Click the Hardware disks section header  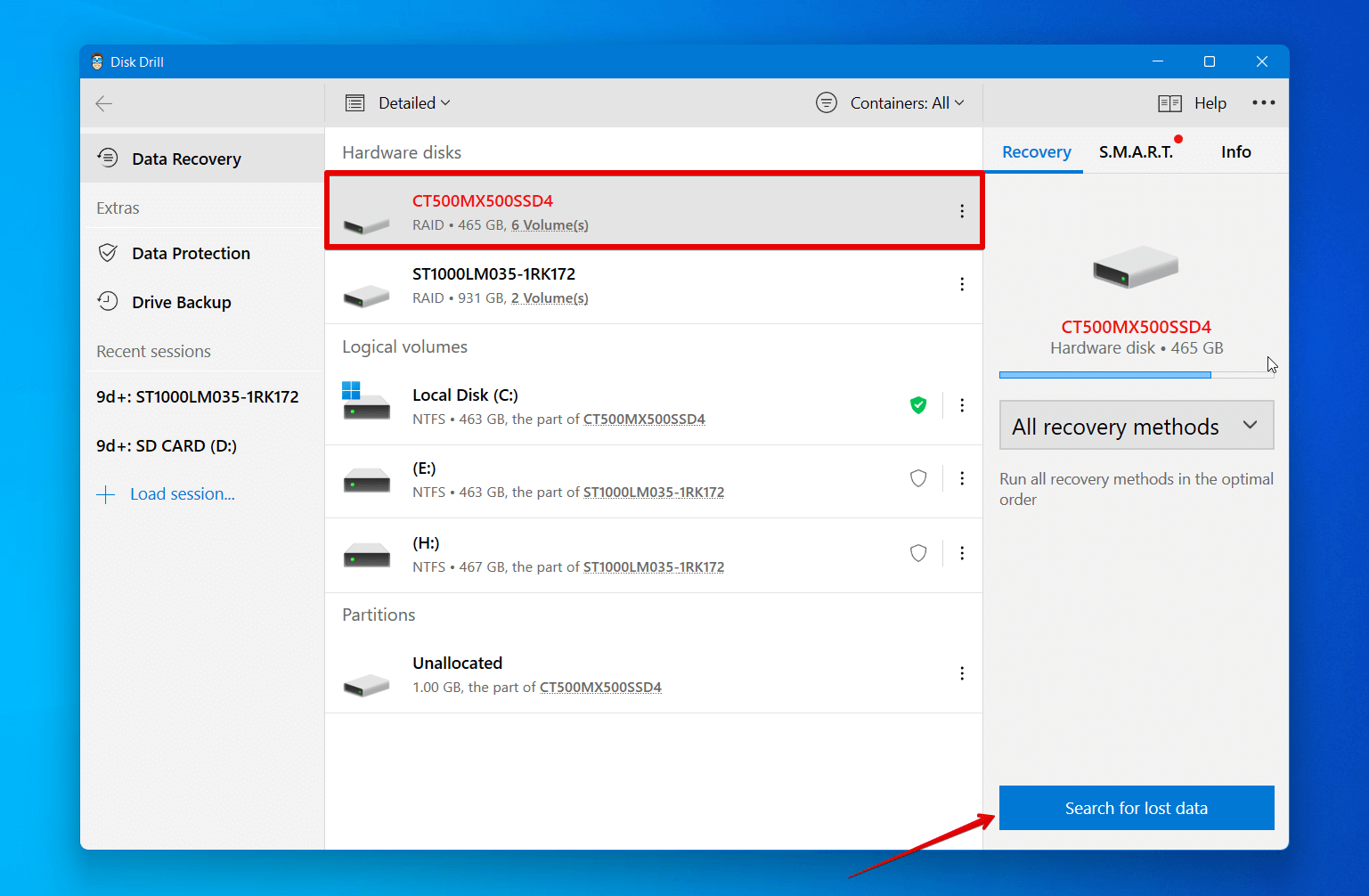click(x=402, y=152)
